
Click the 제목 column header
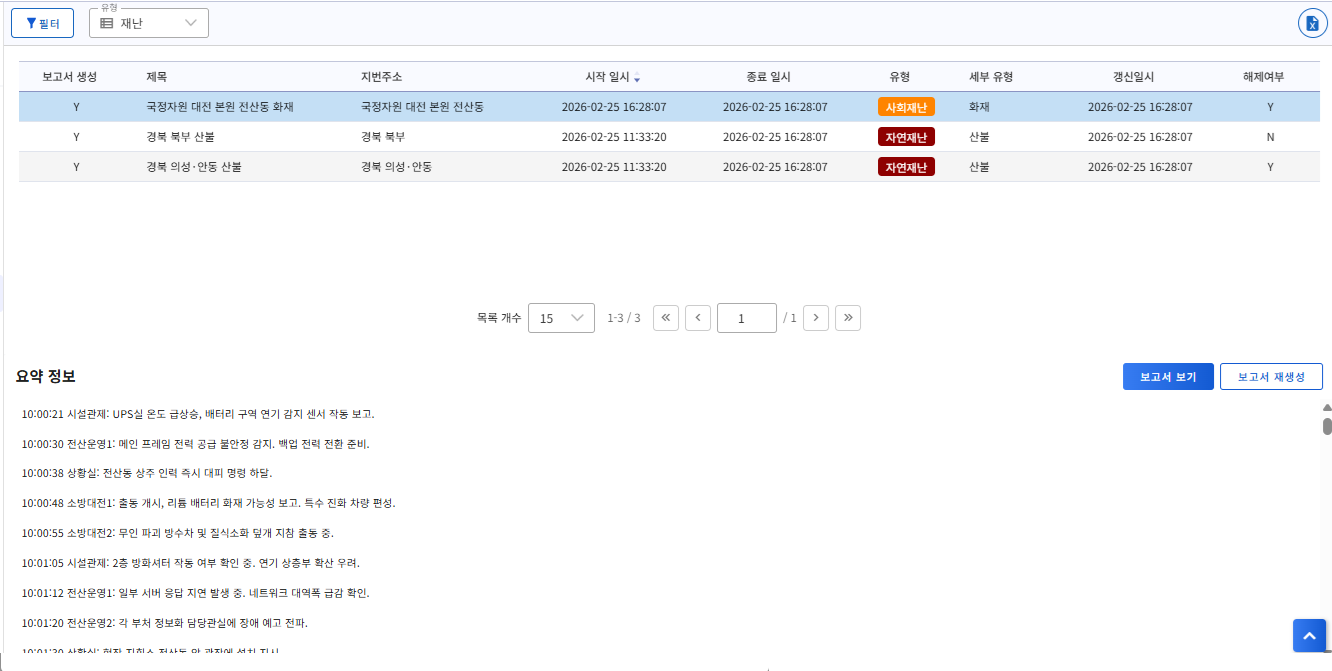(x=156, y=77)
